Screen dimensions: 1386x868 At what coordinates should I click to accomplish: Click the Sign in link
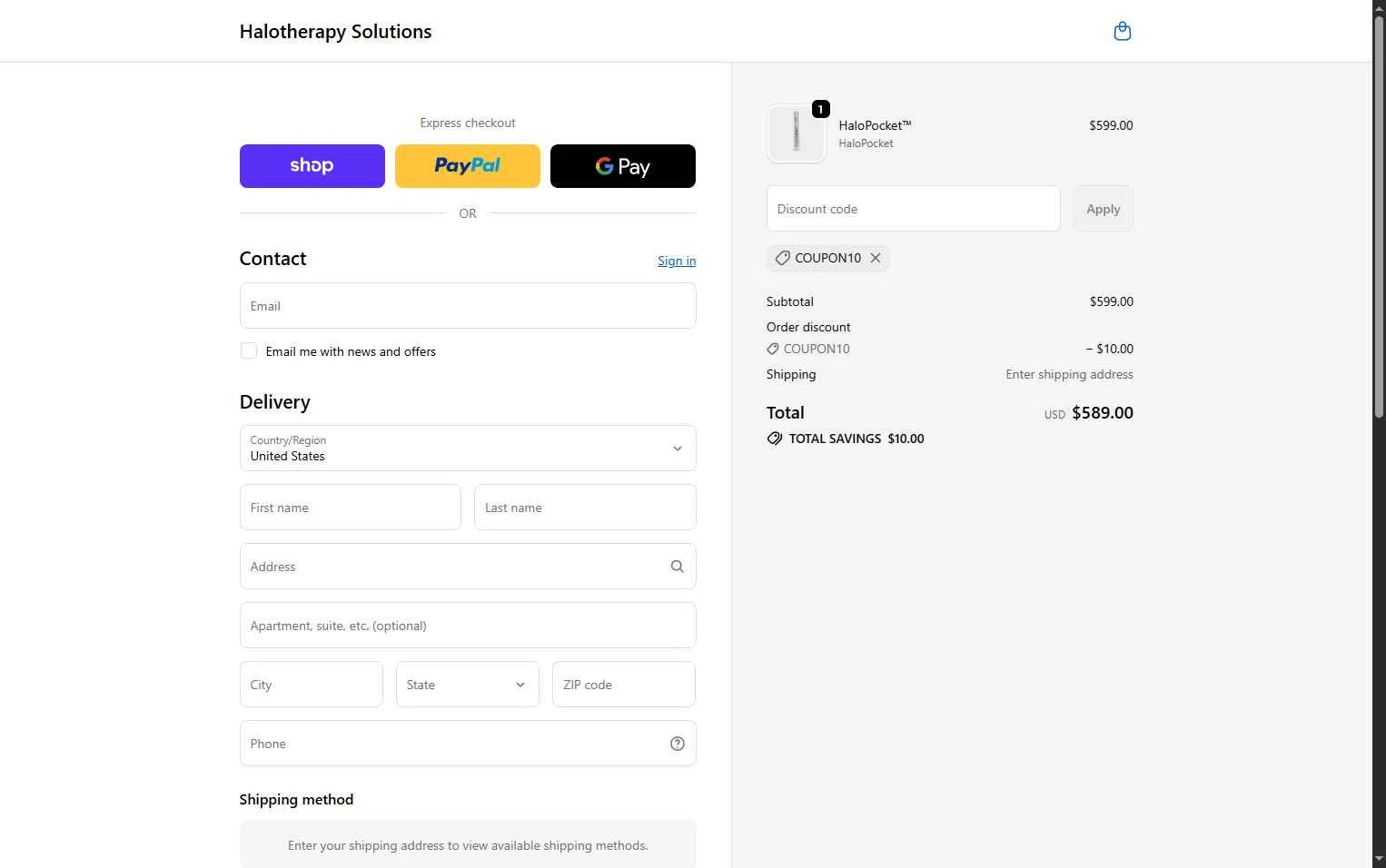[677, 261]
